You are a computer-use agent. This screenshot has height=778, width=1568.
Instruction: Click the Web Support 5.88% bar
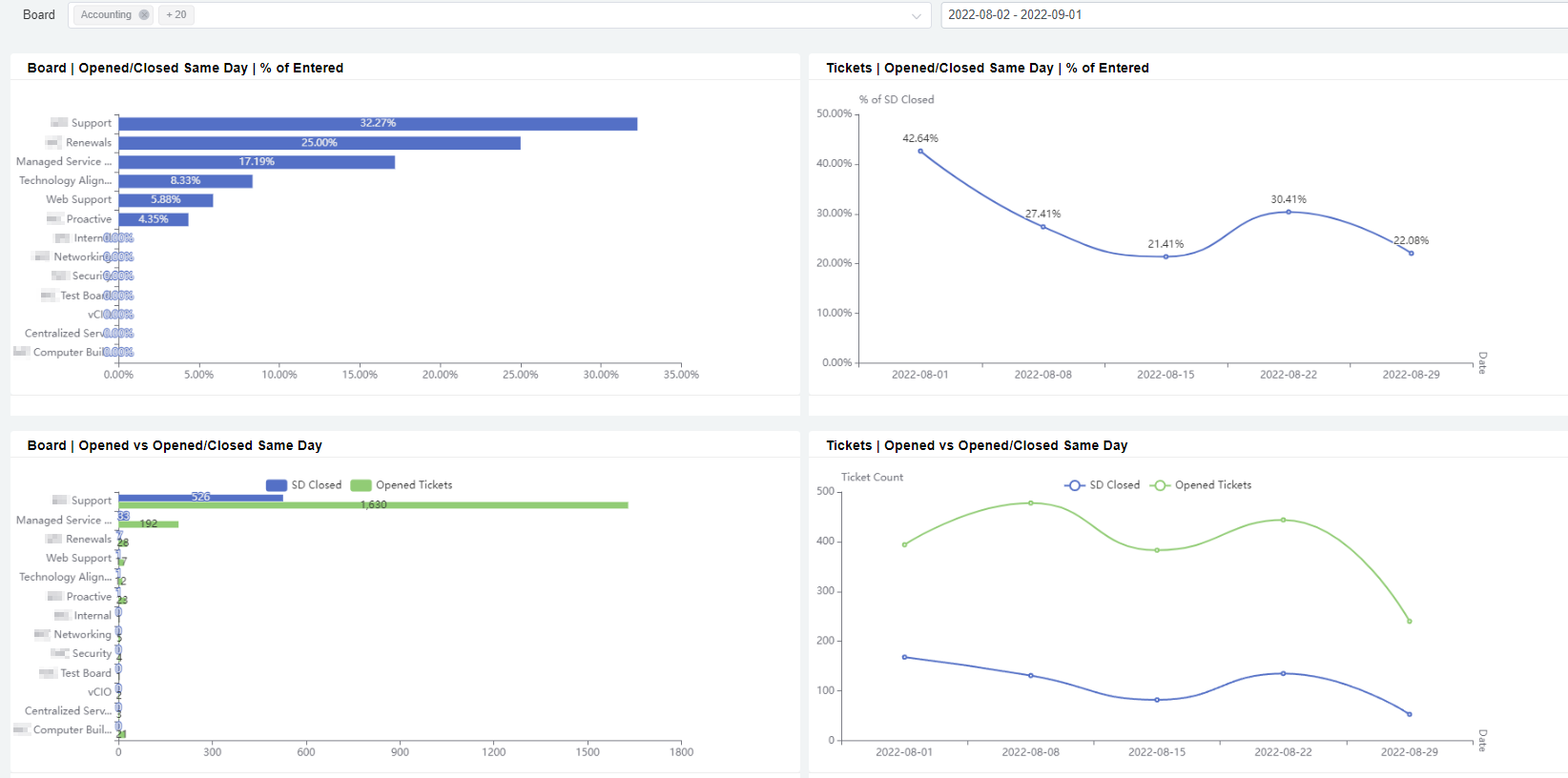tap(165, 200)
